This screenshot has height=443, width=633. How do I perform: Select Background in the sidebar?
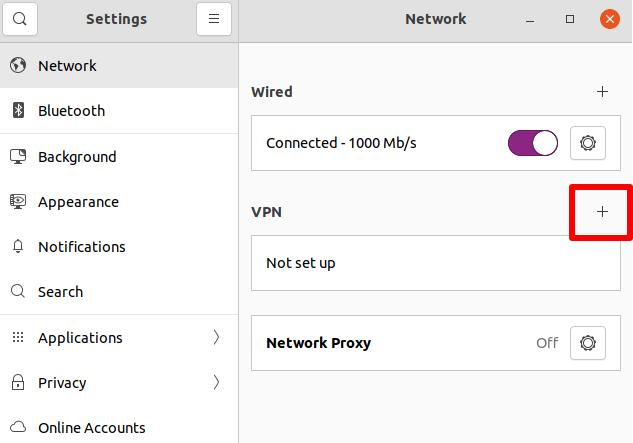(x=77, y=157)
